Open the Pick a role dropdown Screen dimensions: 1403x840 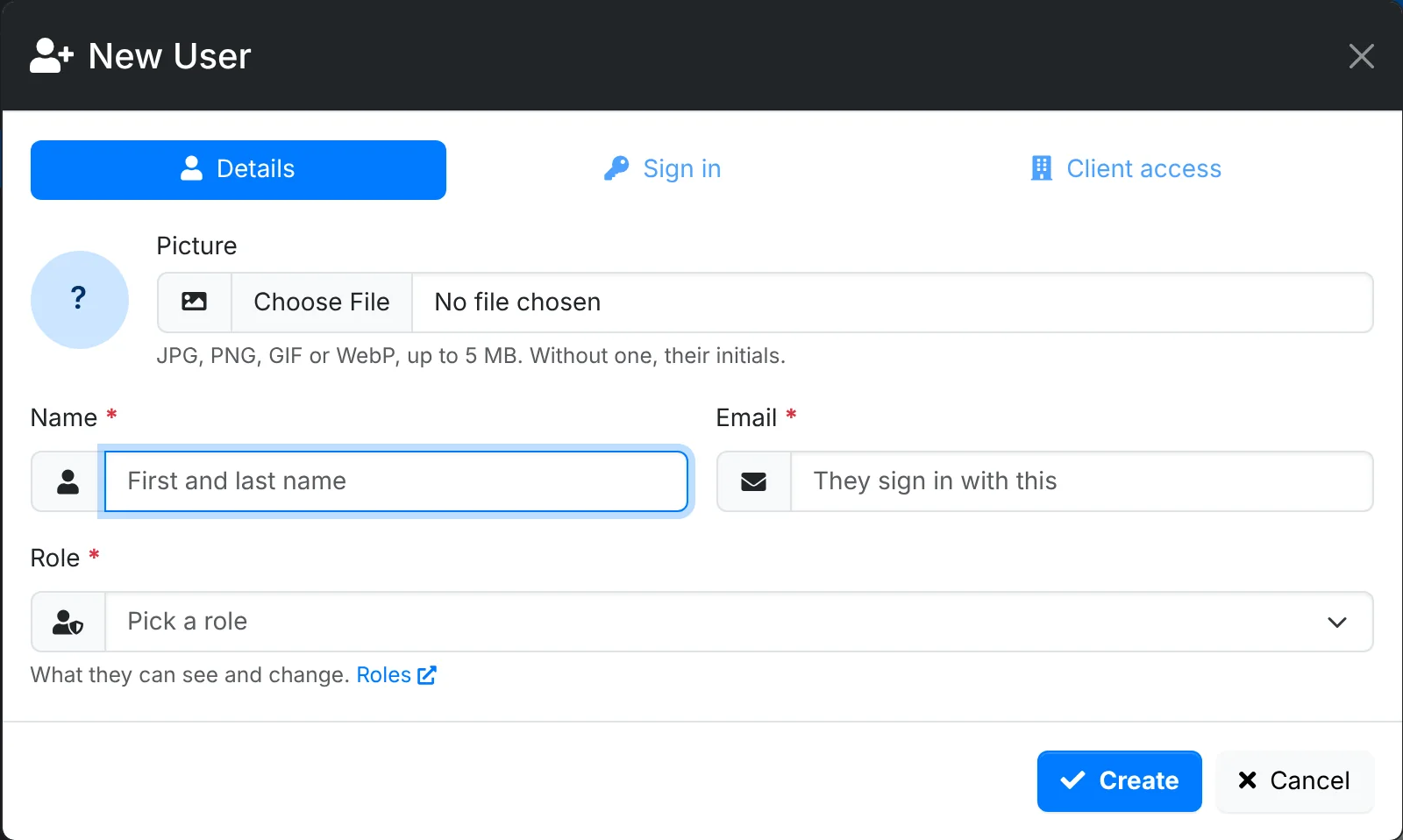(739, 622)
